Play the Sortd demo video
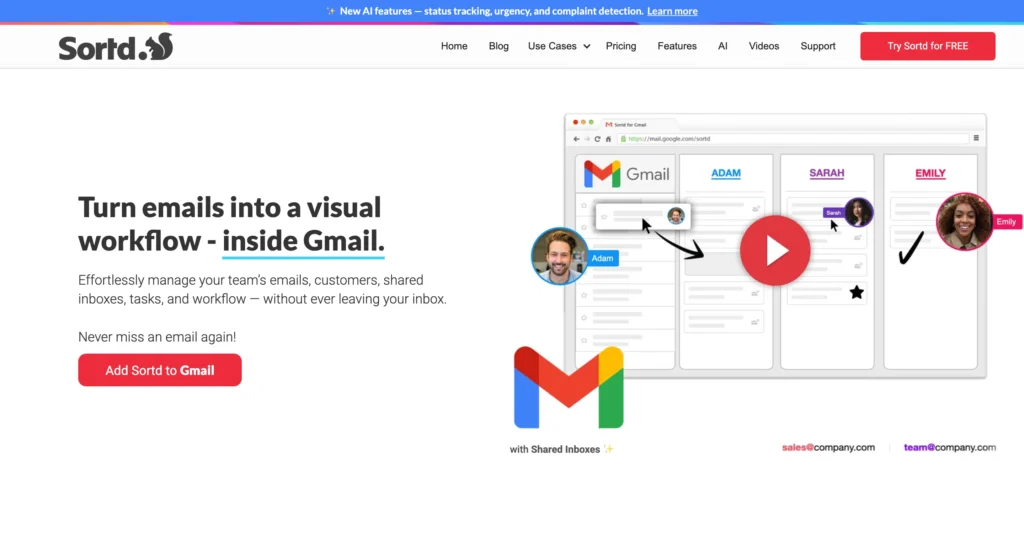This screenshot has width=1024, height=553. pos(775,250)
